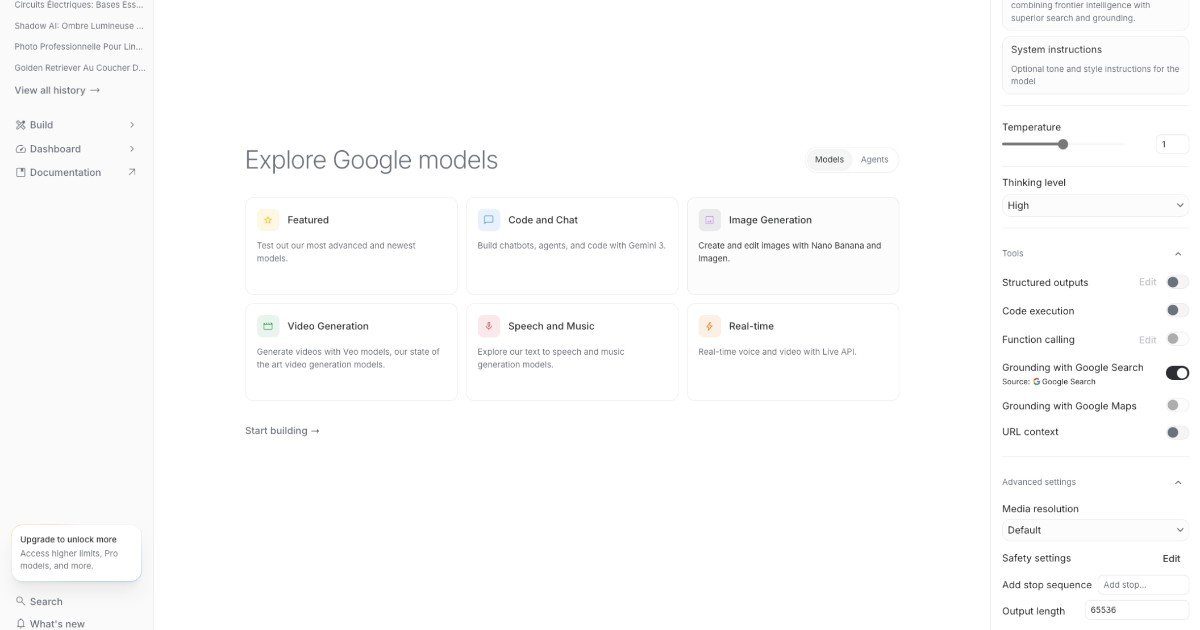Open the Thinking level High dropdown

(x=1095, y=205)
